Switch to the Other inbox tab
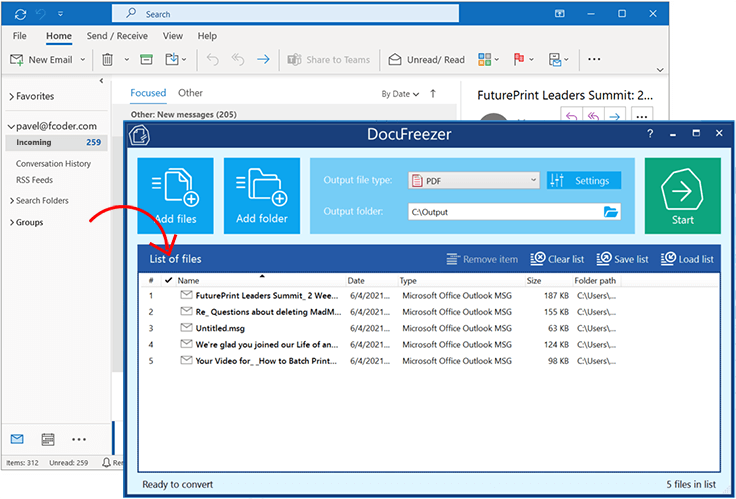 click(x=190, y=93)
